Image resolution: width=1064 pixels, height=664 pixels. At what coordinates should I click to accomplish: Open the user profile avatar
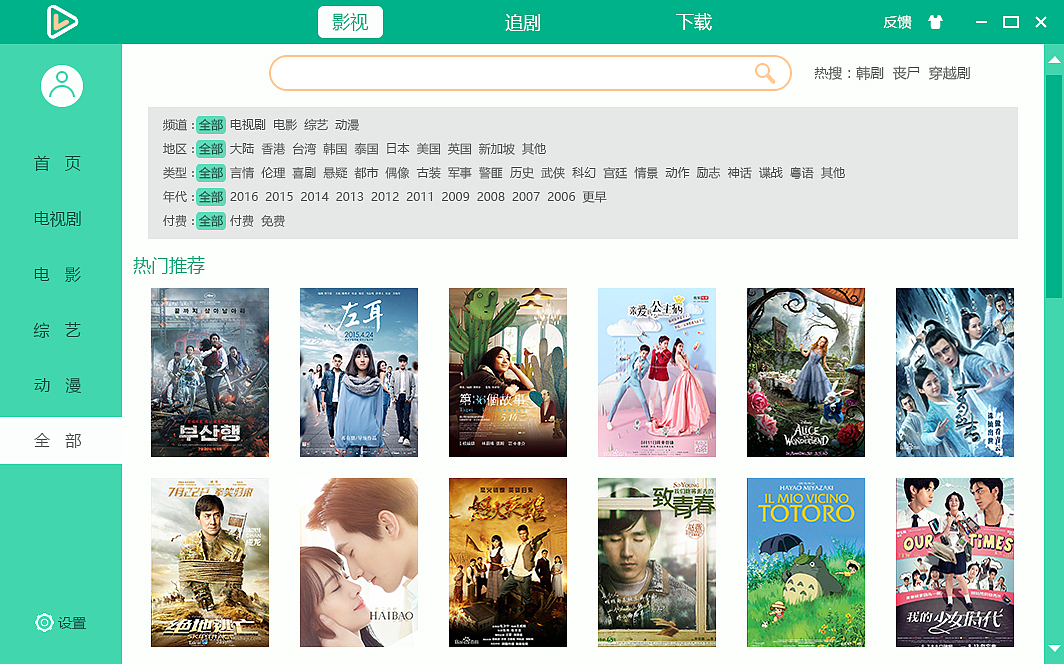(62, 86)
